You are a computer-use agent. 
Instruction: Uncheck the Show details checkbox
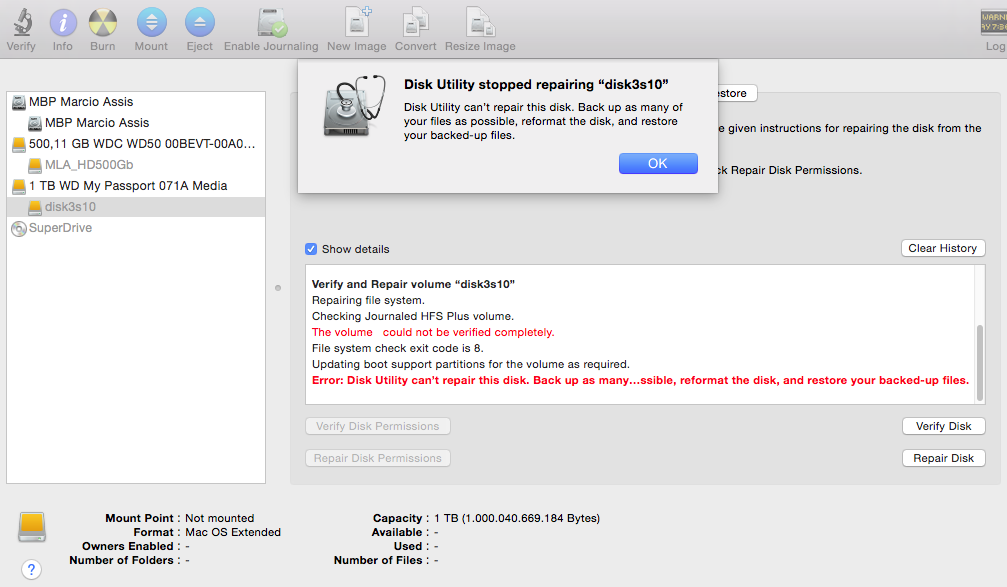pos(311,248)
